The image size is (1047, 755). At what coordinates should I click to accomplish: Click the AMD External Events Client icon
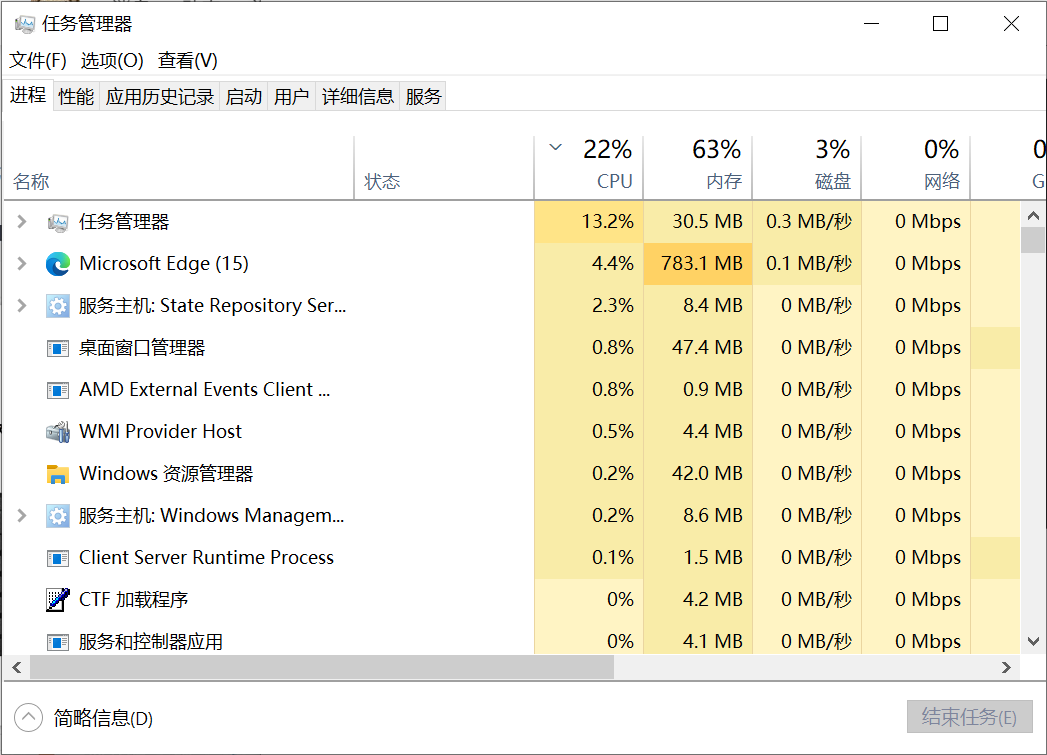click(x=58, y=390)
